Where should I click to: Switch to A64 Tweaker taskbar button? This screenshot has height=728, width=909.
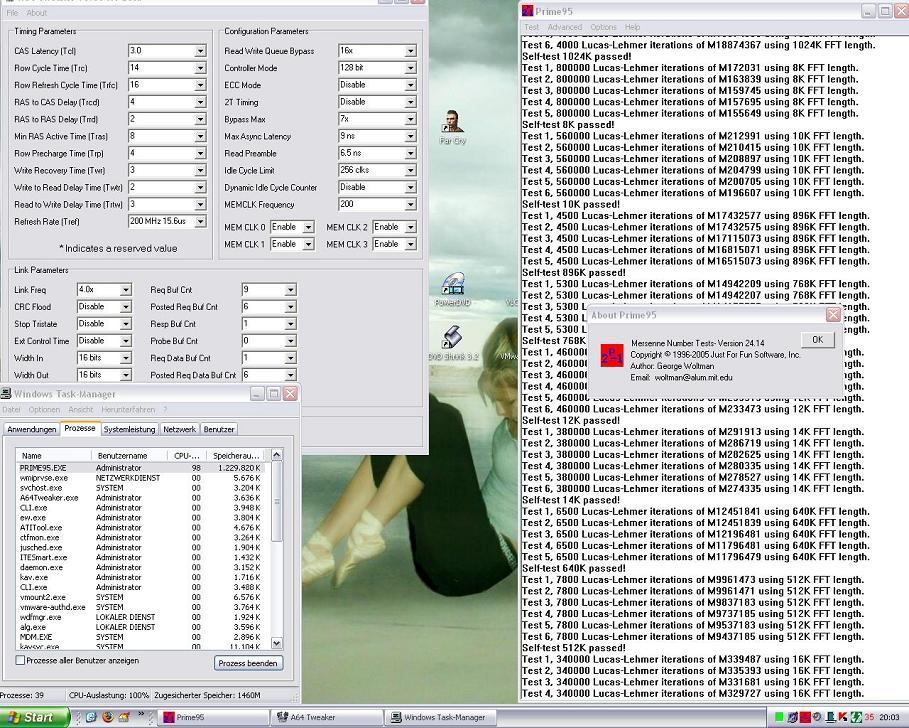coord(326,718)
